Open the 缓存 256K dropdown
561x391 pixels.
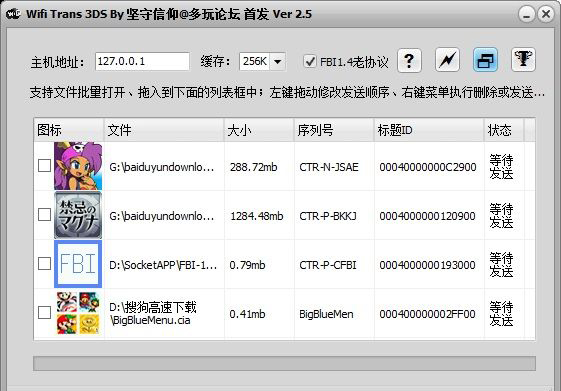pyautogui.click(x=262, y=61)
